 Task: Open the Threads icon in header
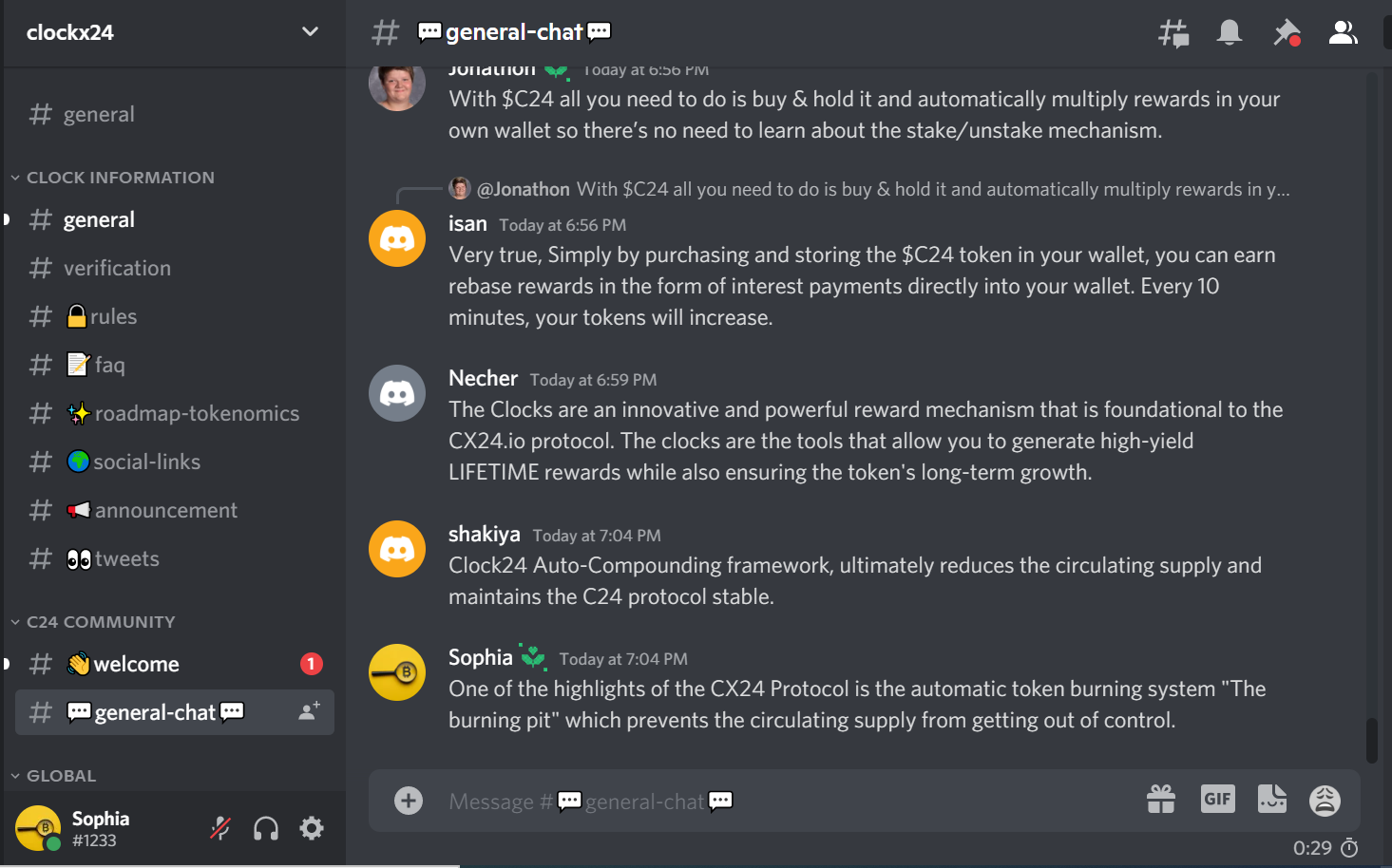tap(1173, 33)
